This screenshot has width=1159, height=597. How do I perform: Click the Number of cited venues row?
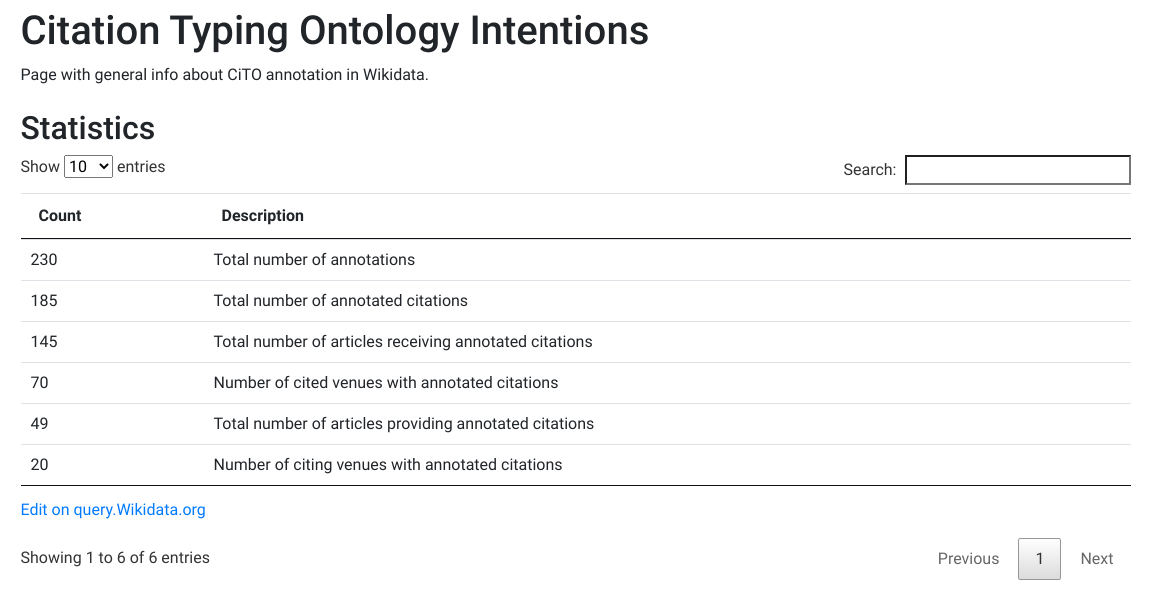[576, 383]
